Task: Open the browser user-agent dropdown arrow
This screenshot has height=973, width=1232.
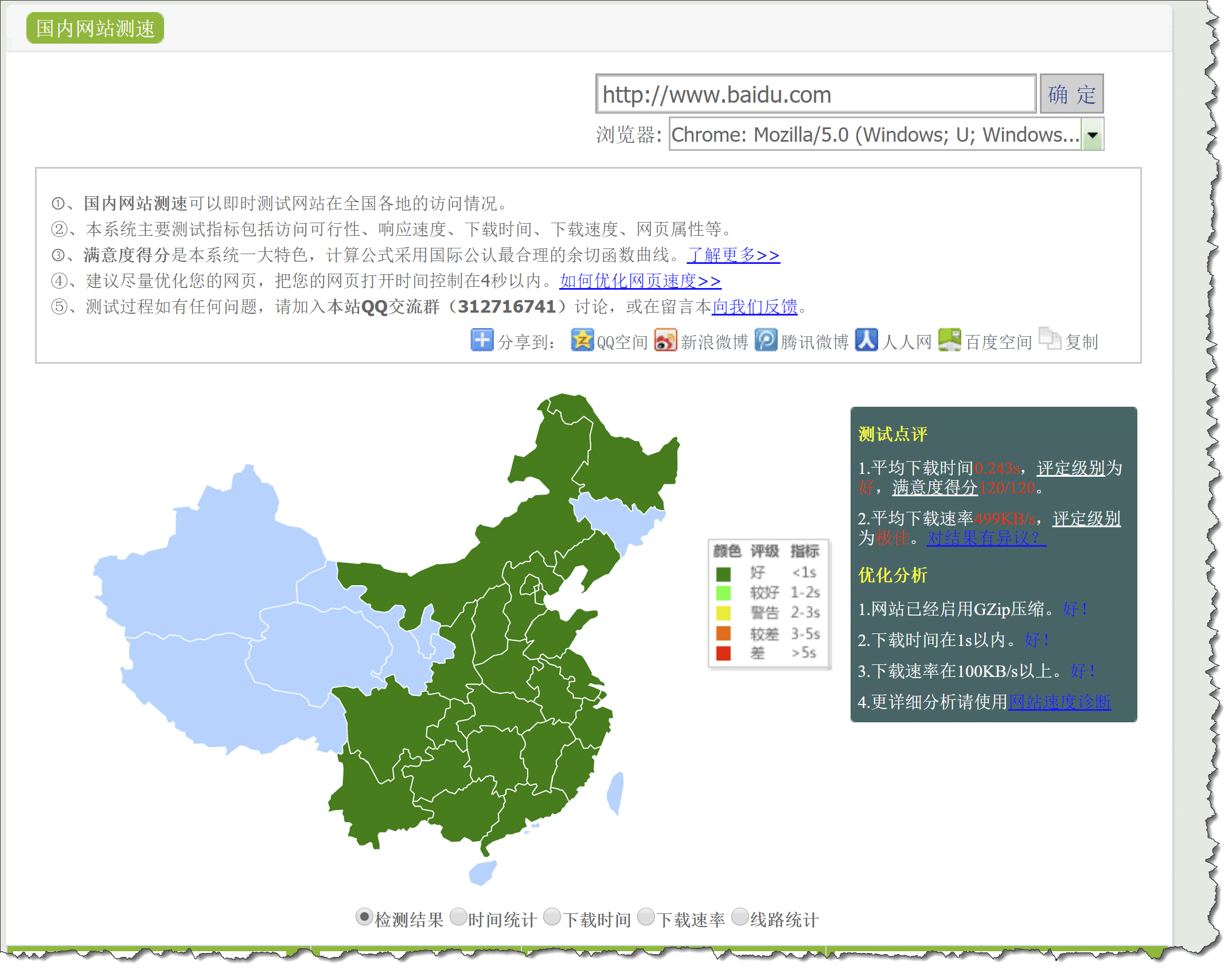Action: coord(1093,135)
